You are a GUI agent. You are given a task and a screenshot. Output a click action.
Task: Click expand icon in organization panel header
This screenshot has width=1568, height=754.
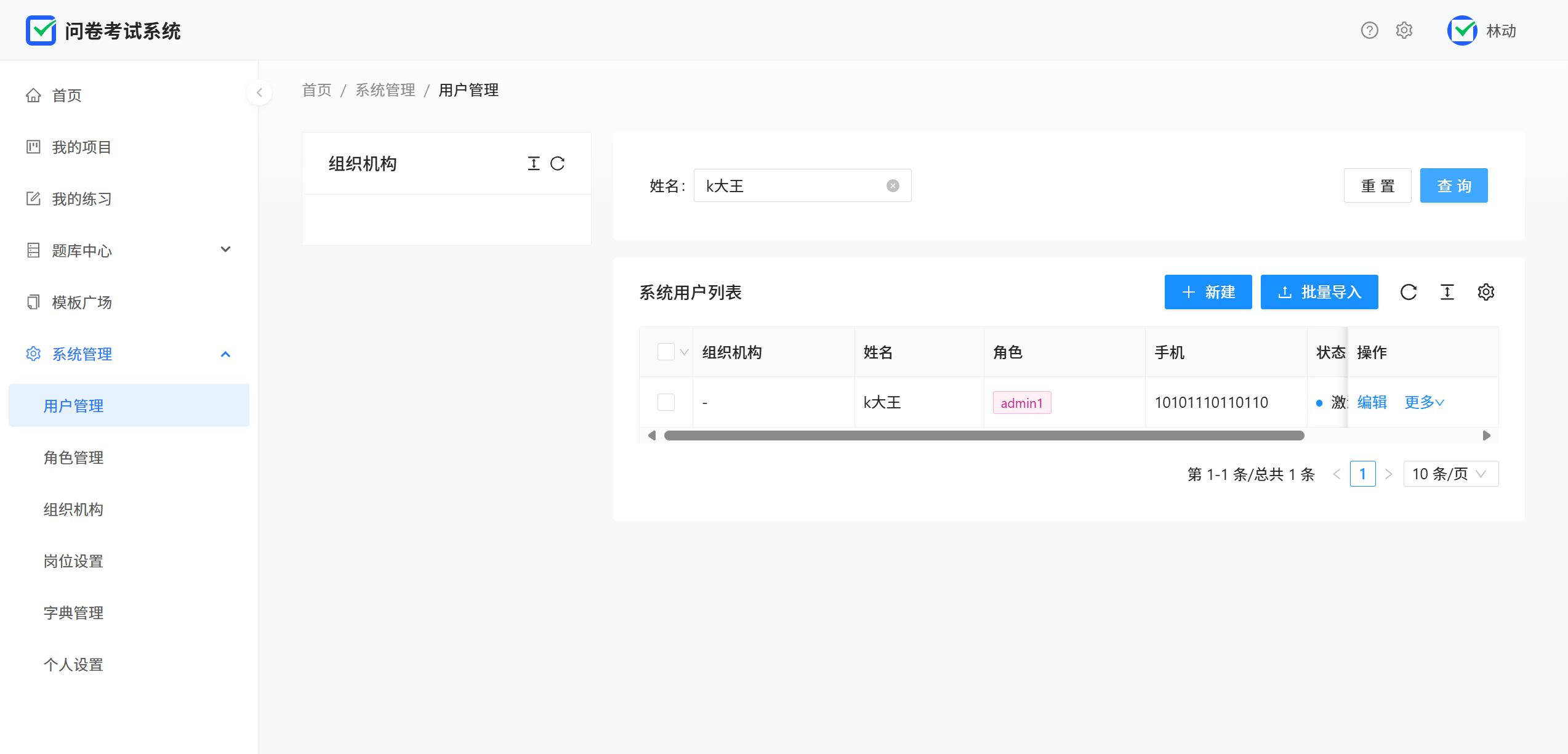click(534, 163)
